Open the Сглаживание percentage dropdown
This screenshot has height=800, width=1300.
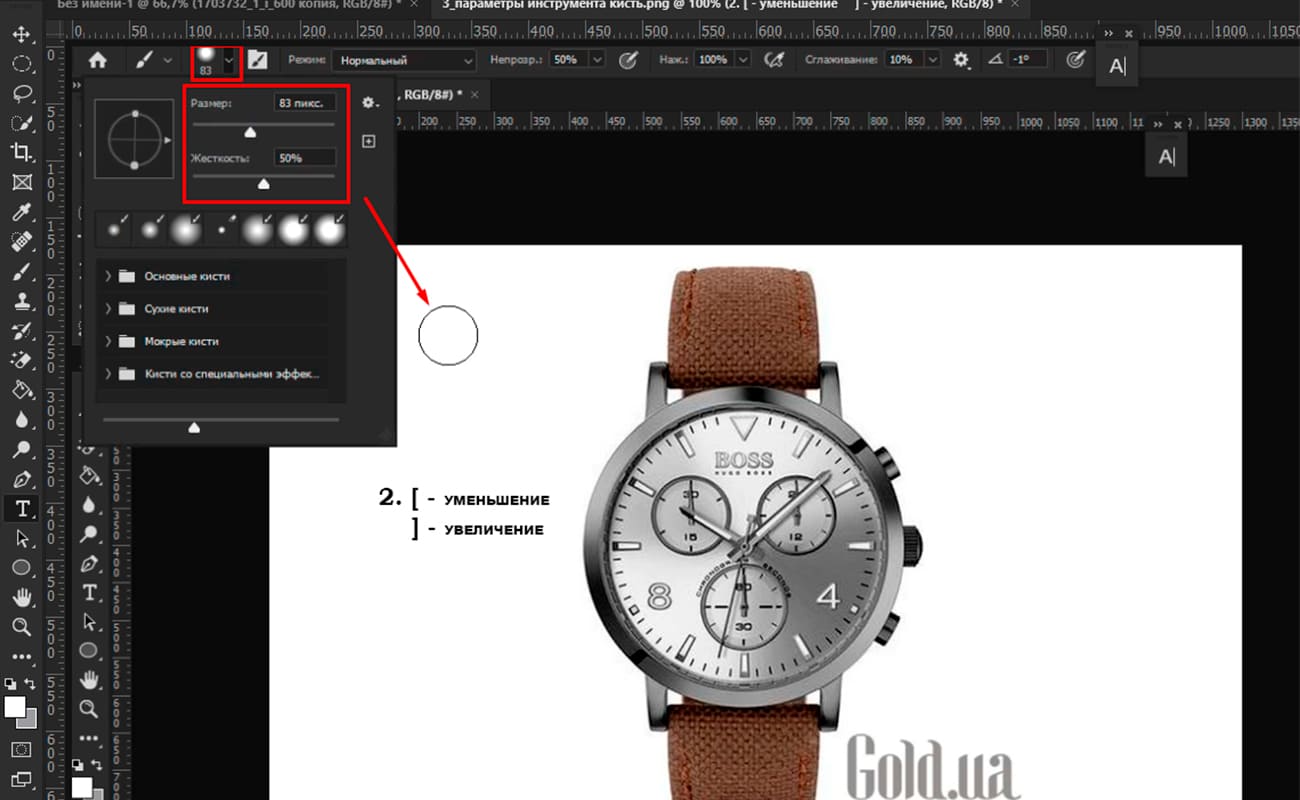tap(932, 60)
